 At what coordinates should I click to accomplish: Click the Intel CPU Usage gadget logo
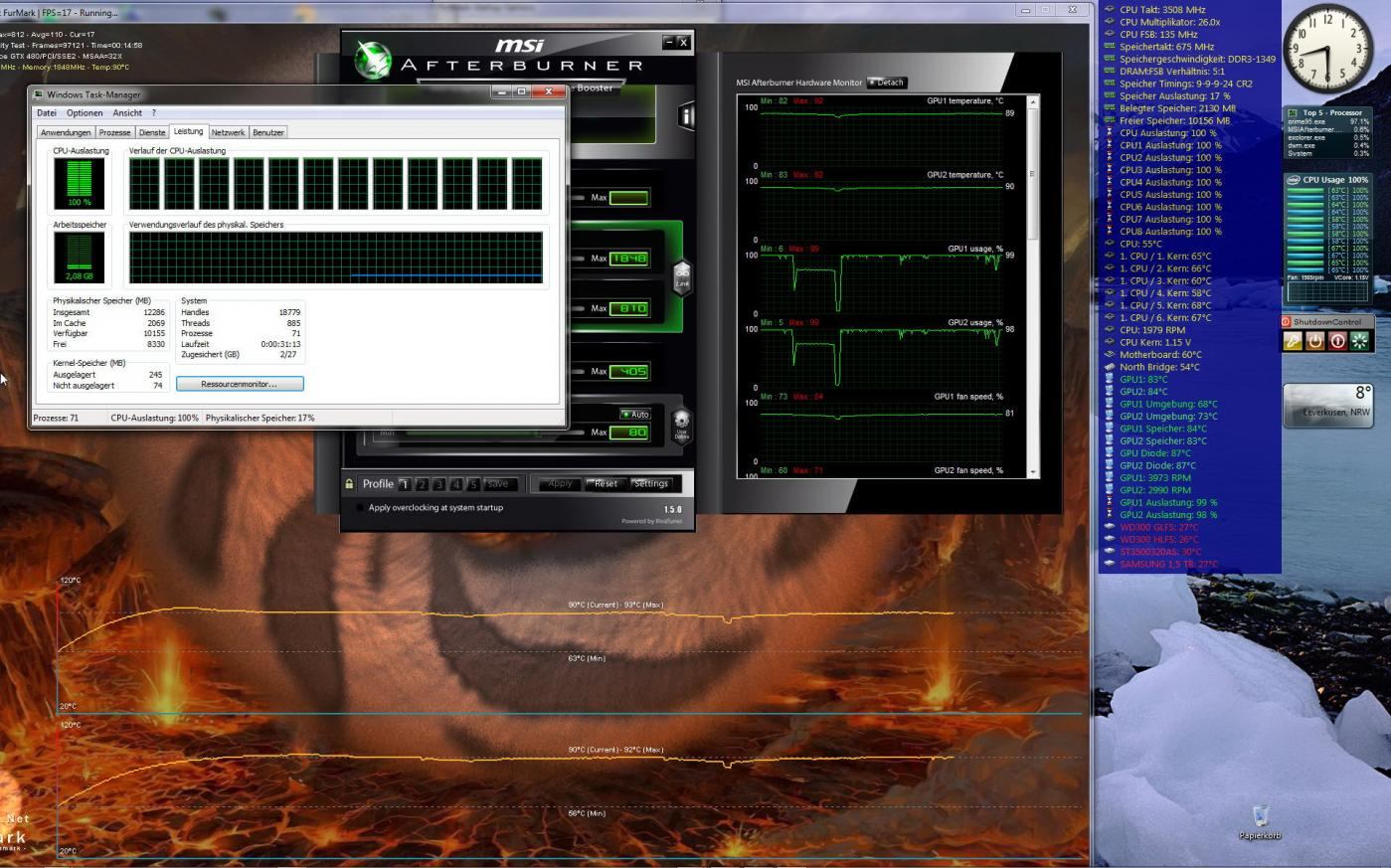(x=1294, y=180)
